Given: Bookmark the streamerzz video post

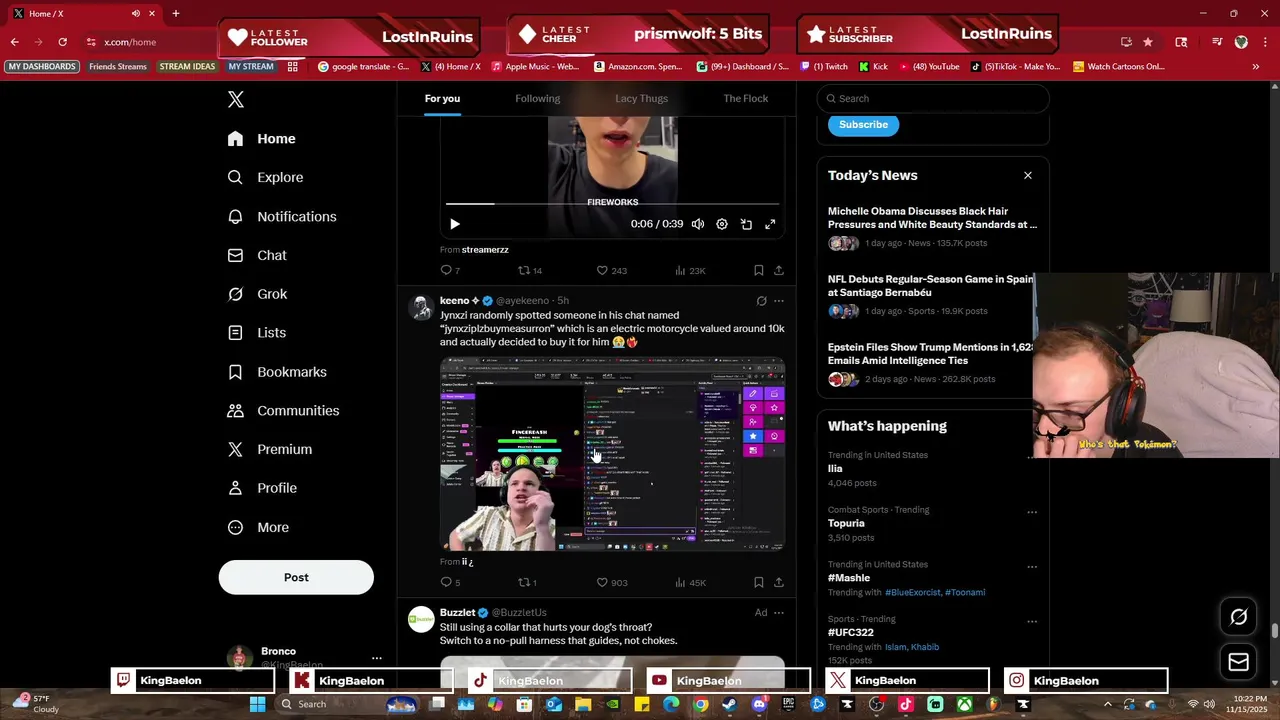Looking at the screenshot, I should [758, 270].
